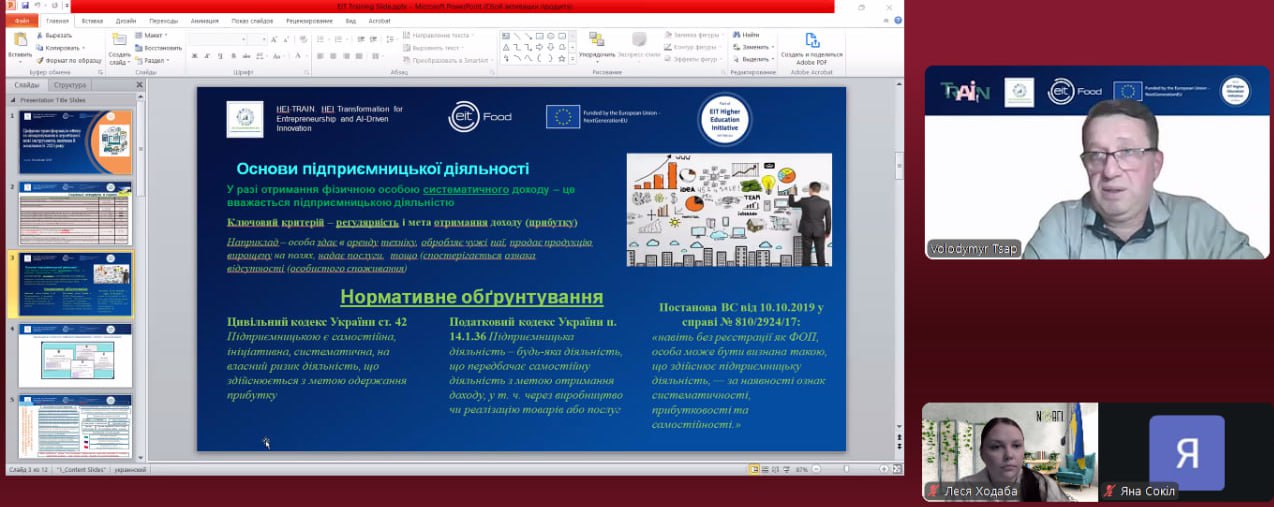Viewport: 1274px width, 507px height.
Task: Center text in the Абзац group
Action: click(333, 56)
